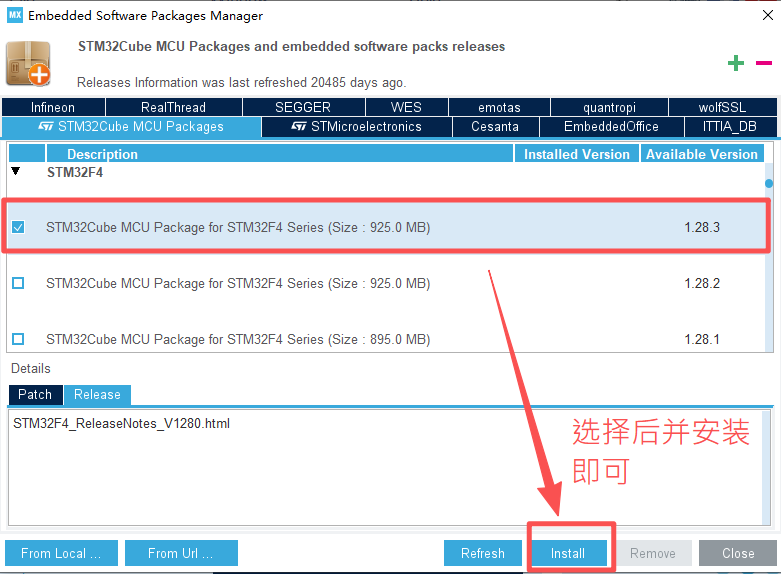The image size is (781, 574).
Task: Check the STM32F4 version 1.28.2 package
Action: point(18,284)
